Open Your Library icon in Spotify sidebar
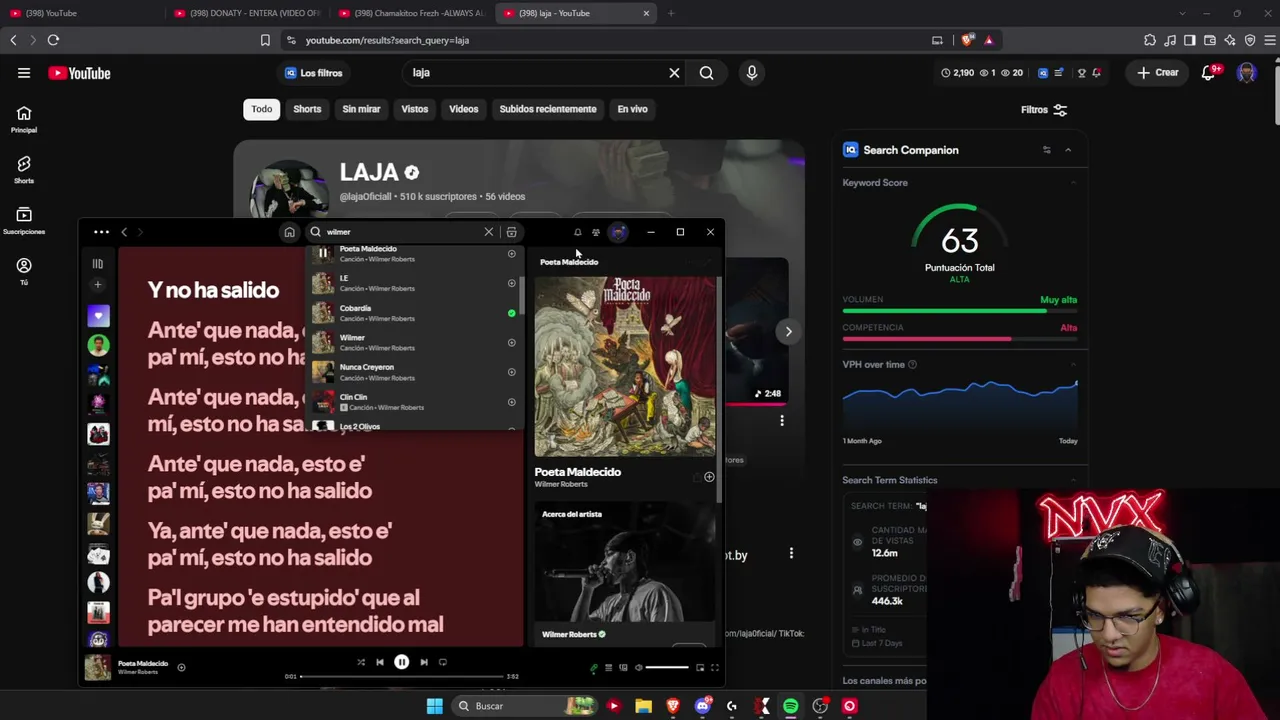 97,264
